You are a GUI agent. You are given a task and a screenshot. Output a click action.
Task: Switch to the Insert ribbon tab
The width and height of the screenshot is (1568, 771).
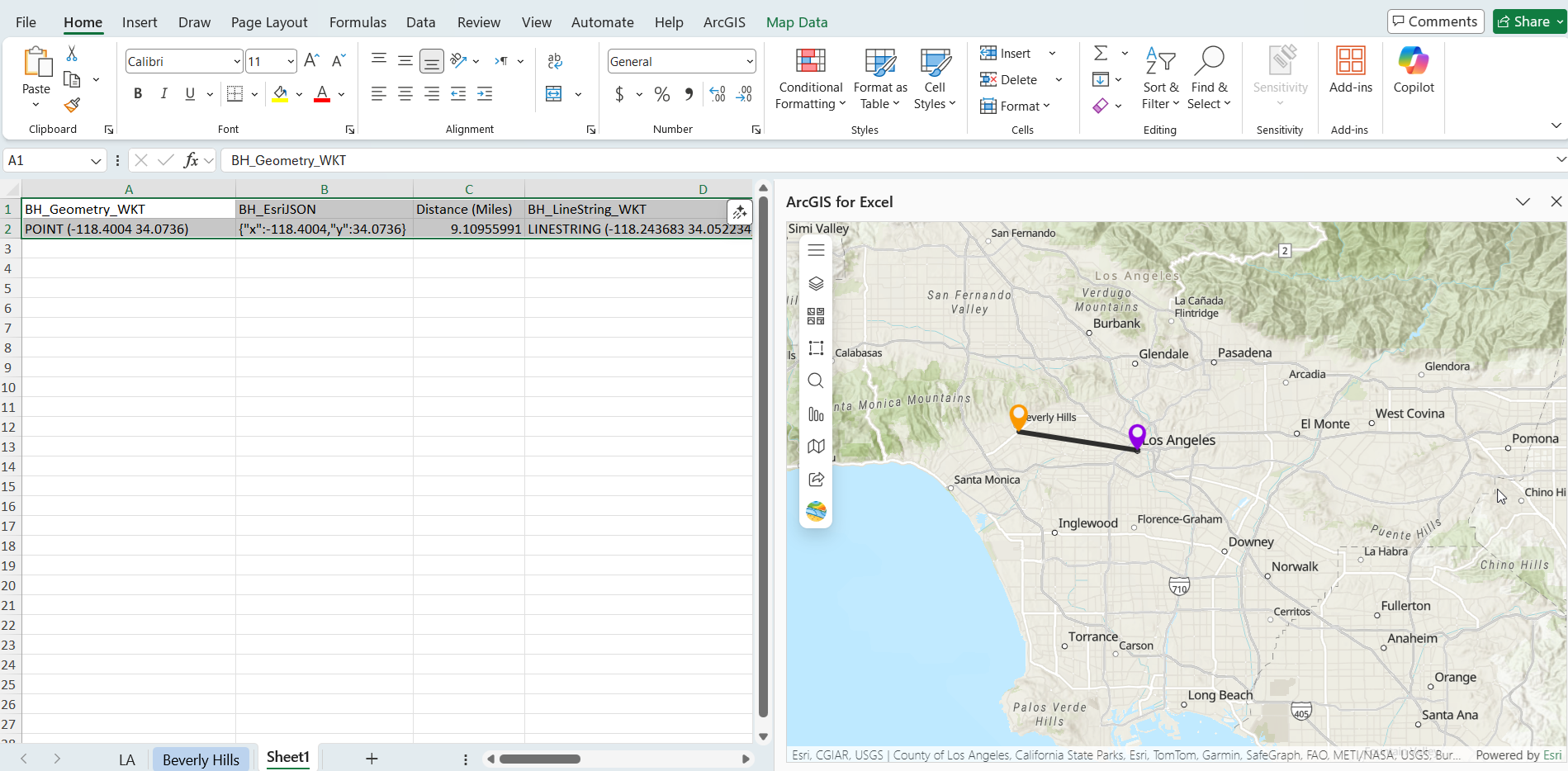(x=140, y=22)
